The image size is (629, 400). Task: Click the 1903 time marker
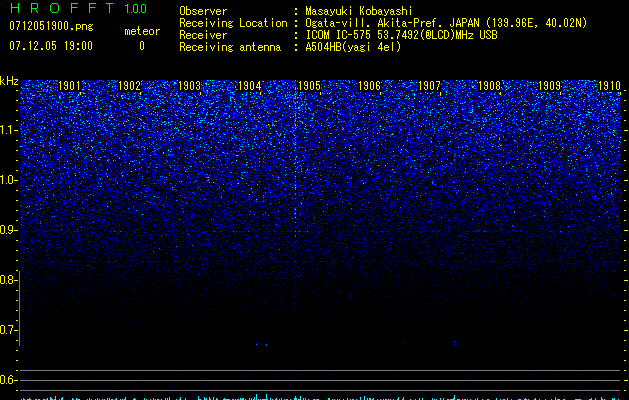pyautogui.click(x=189, y=86)
